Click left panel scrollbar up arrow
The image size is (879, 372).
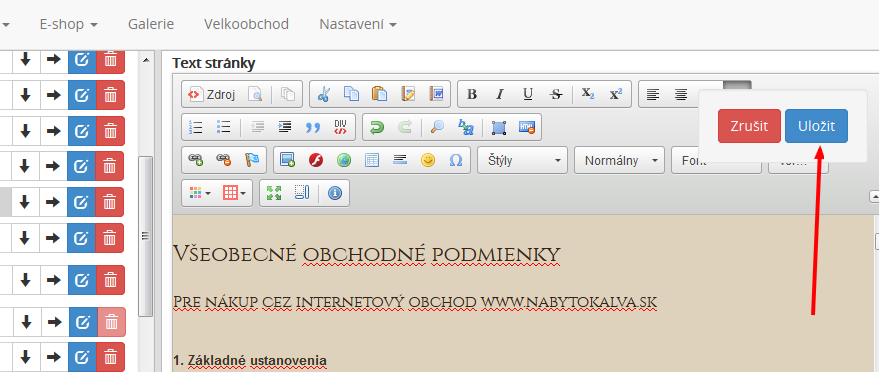146,59
